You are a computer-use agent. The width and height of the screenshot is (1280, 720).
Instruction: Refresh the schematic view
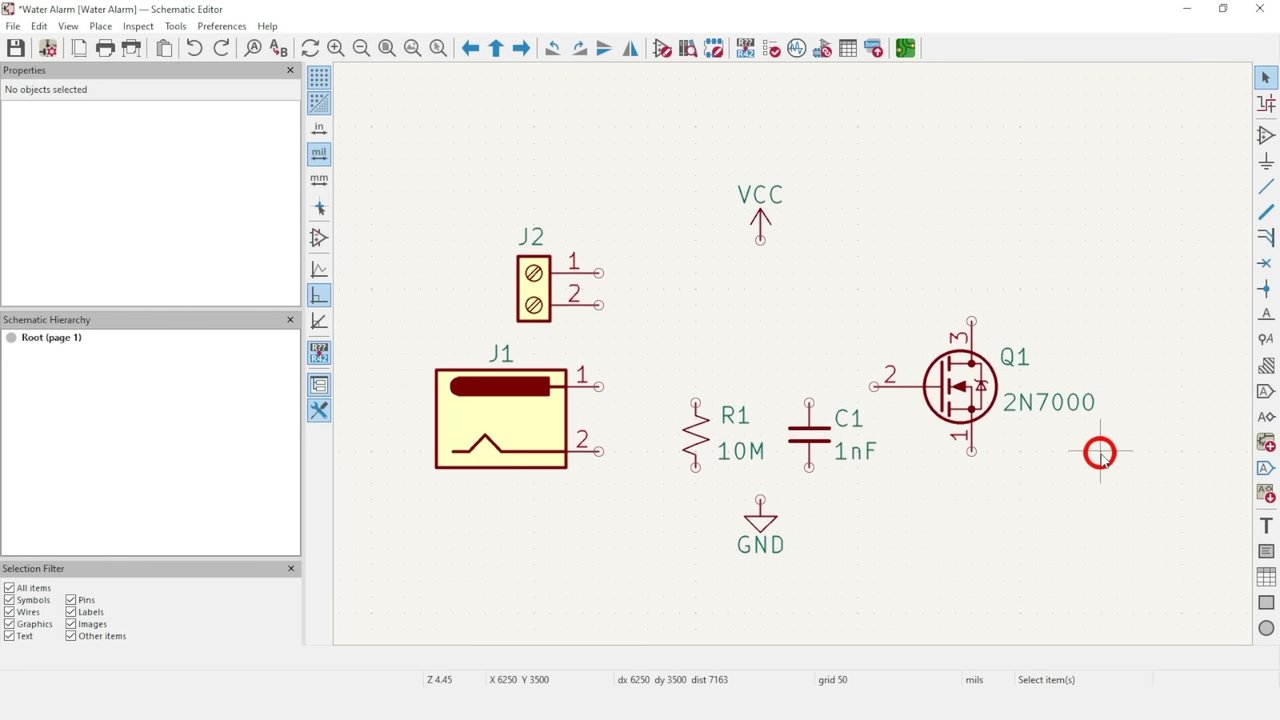(x=310, y=48)
